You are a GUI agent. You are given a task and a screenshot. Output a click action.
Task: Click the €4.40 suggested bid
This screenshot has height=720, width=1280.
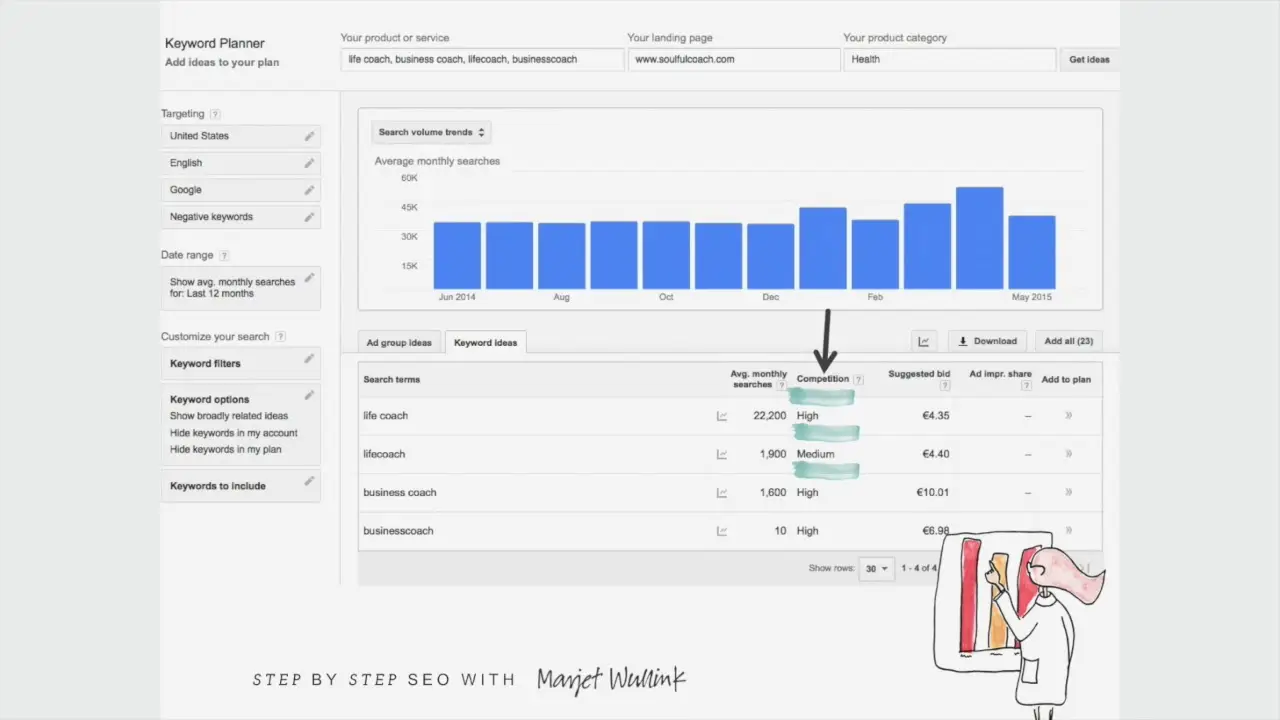point(936,454)
